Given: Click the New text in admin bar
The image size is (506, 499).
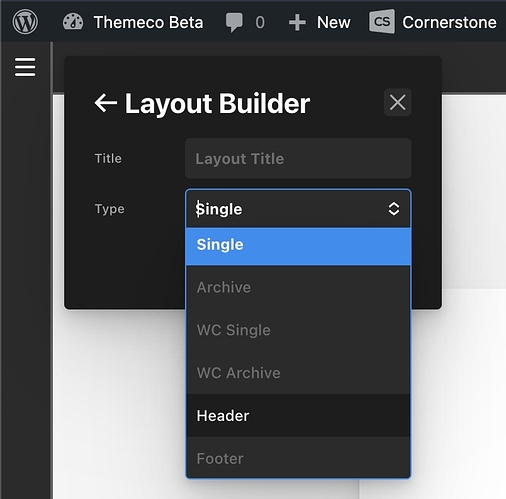Looking at the screenshot, I should tap(333, 22).
